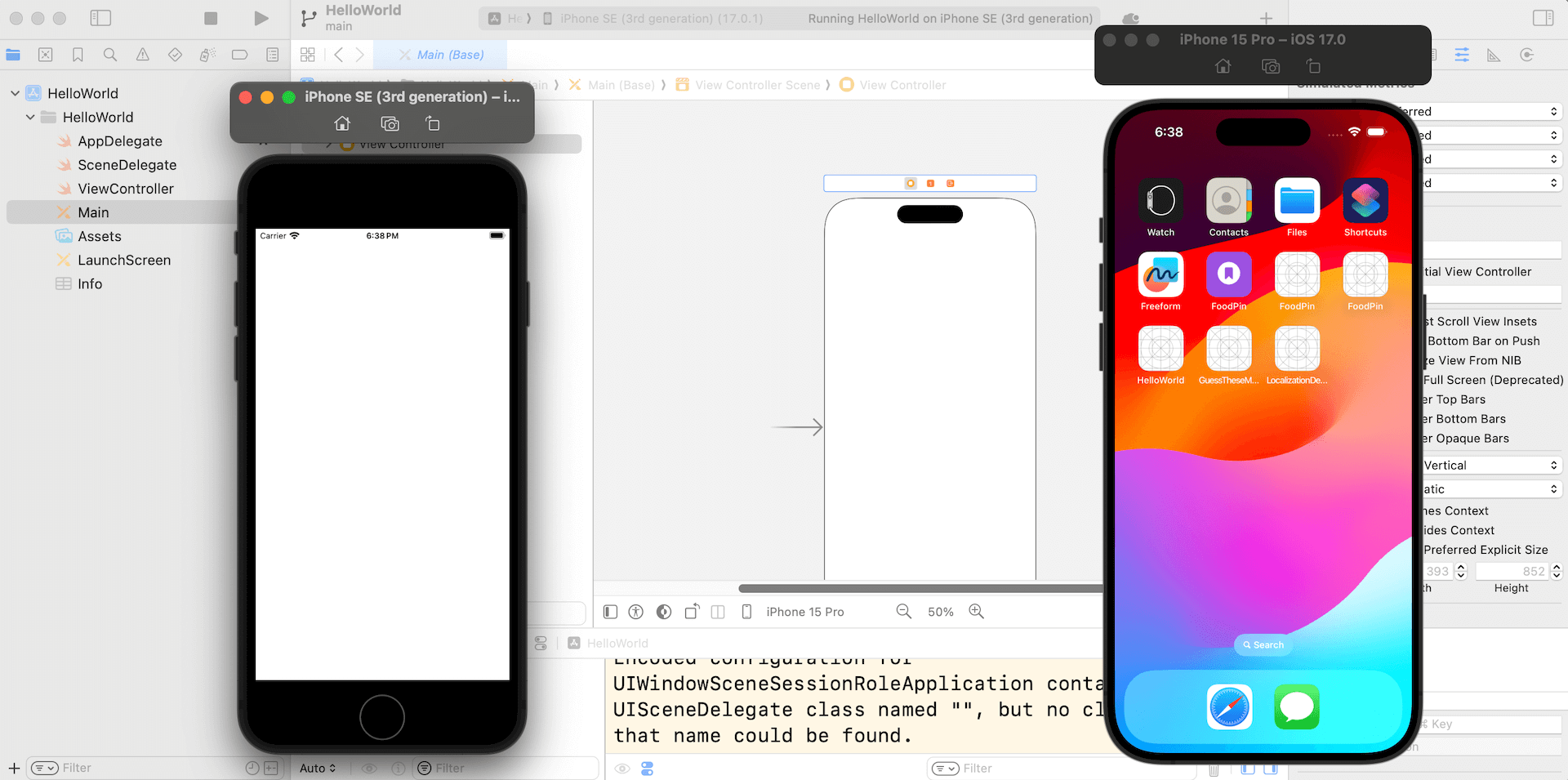Click the Run button in Xcode toolbar
Screen dimensions: 1568x780
coord(261,18)
